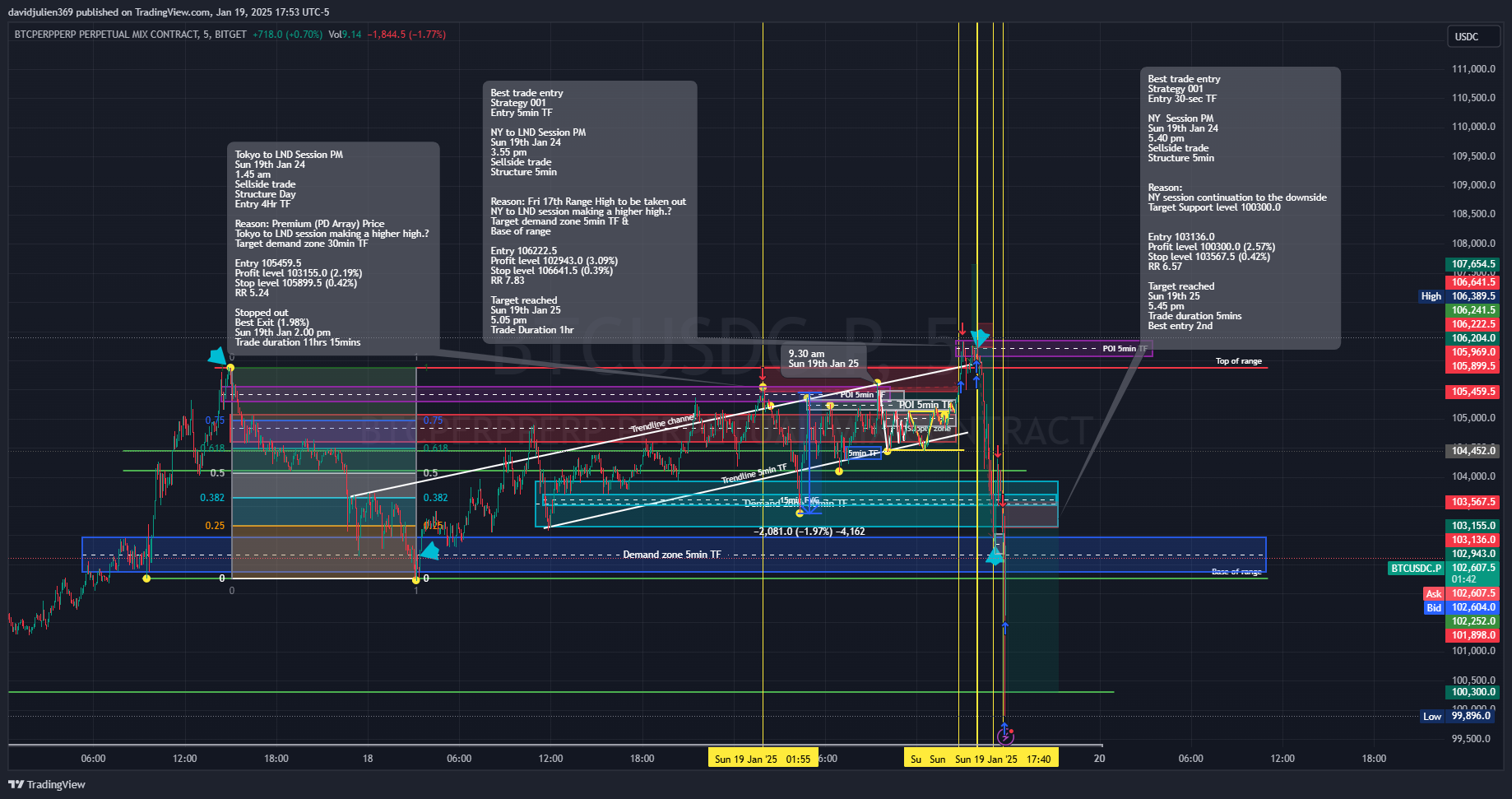Click the green 106,204.0 price tag
1512x799 pixels.
click(1473, 338)
